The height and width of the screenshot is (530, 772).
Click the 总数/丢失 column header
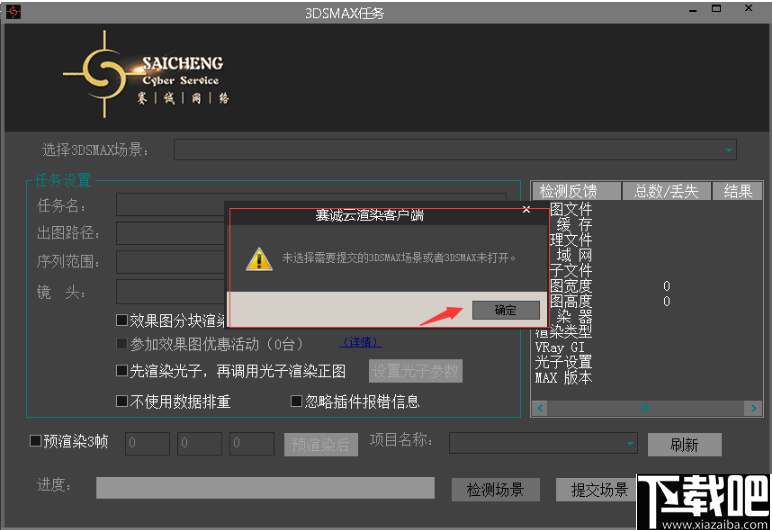tap(667, 191)
